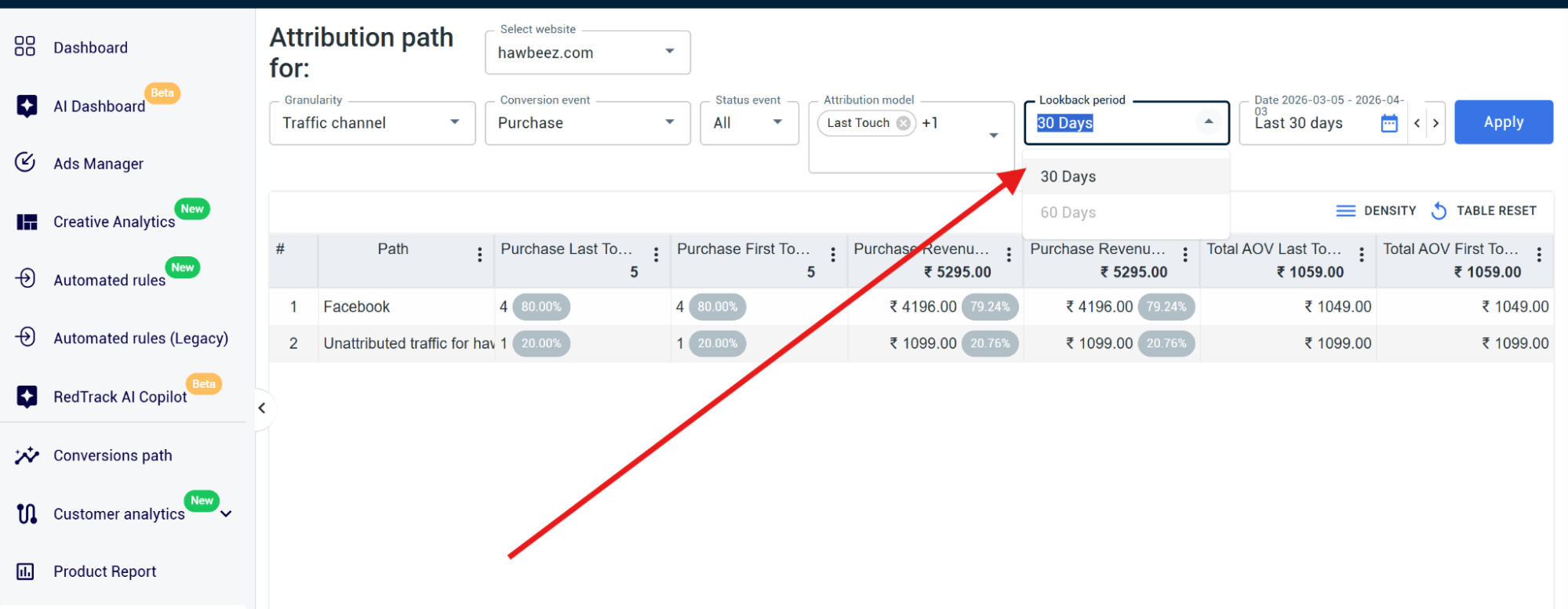Open Total AOV Last Touch column menu
1568x609 pixels.
point(1362,254)
